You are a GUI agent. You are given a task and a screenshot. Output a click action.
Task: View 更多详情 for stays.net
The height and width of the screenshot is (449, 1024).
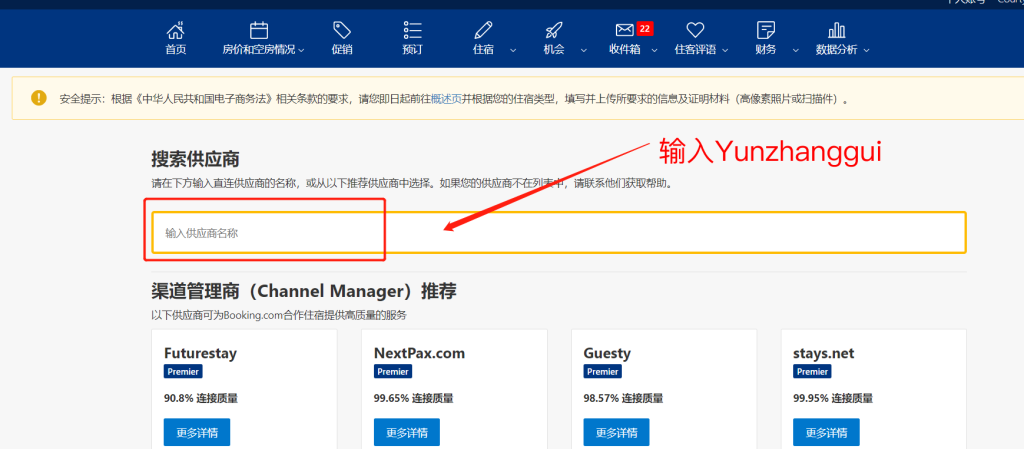click(x=826, y=432)
